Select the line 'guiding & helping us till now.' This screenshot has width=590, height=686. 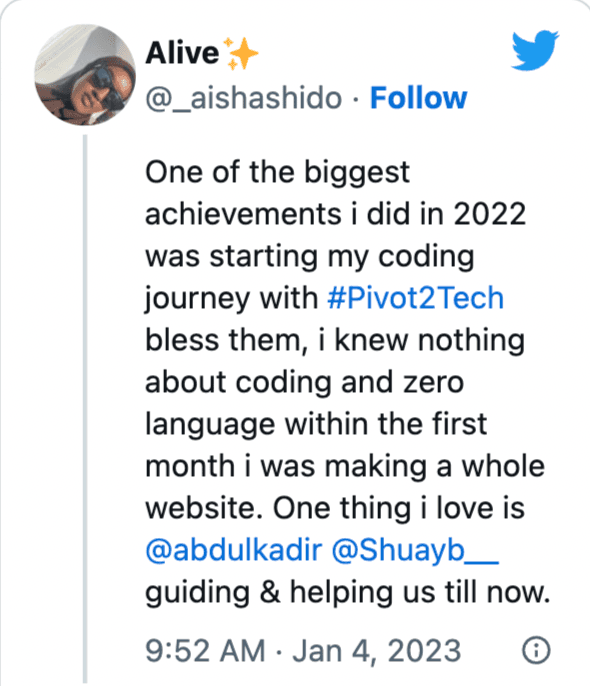pyautogui.click(x=348, y=593)
